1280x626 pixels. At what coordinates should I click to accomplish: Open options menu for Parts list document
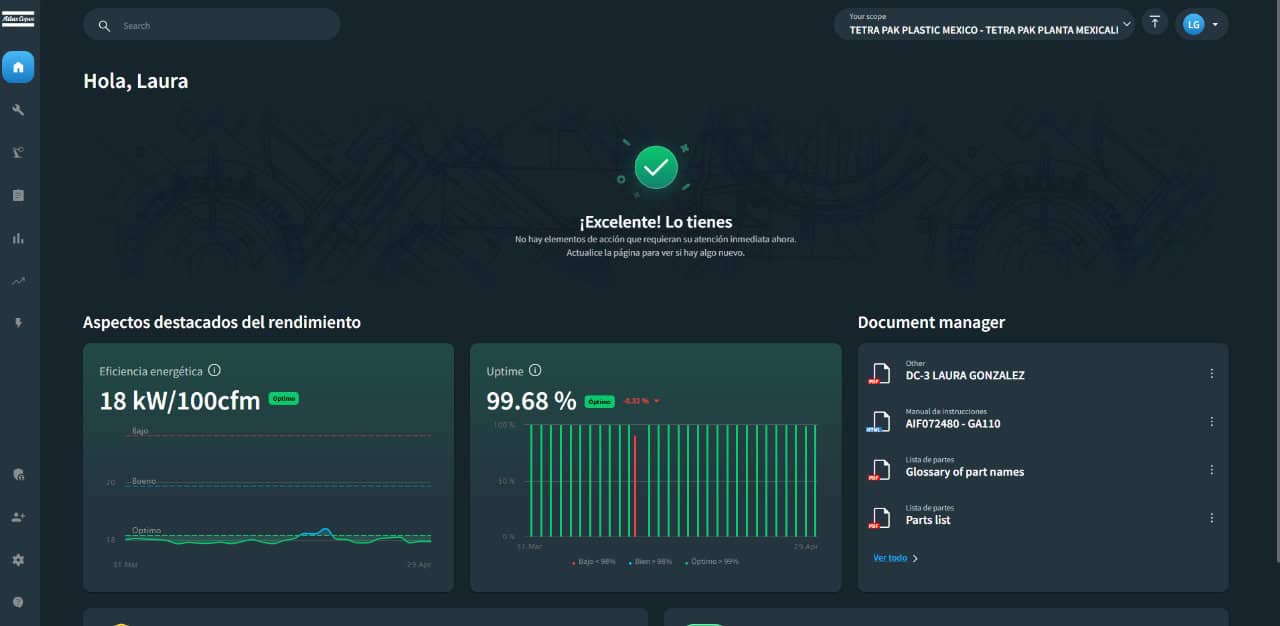click(1211, 518)
